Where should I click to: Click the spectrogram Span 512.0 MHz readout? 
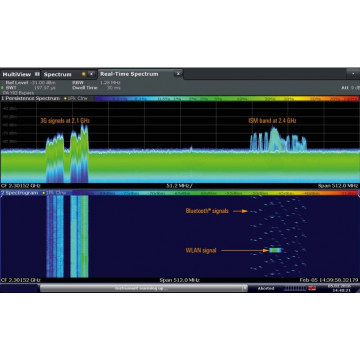point(180,280)
